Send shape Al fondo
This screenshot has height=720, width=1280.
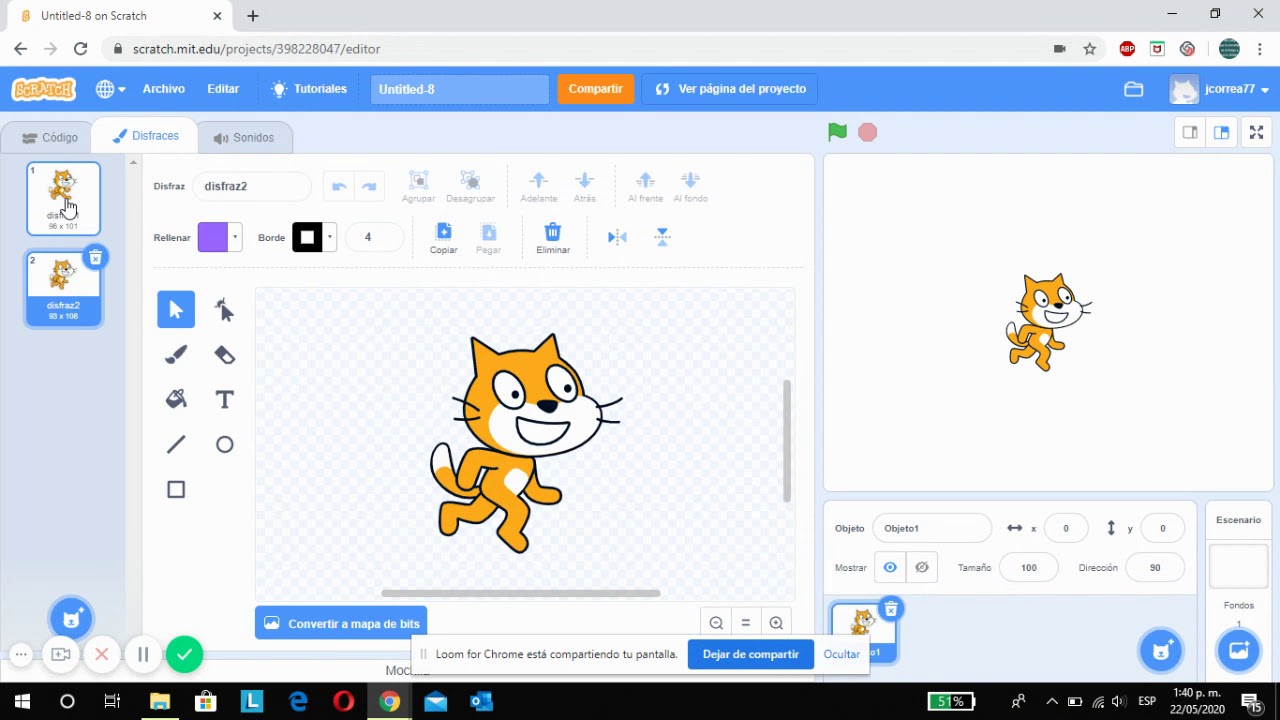tap(690, 186)
